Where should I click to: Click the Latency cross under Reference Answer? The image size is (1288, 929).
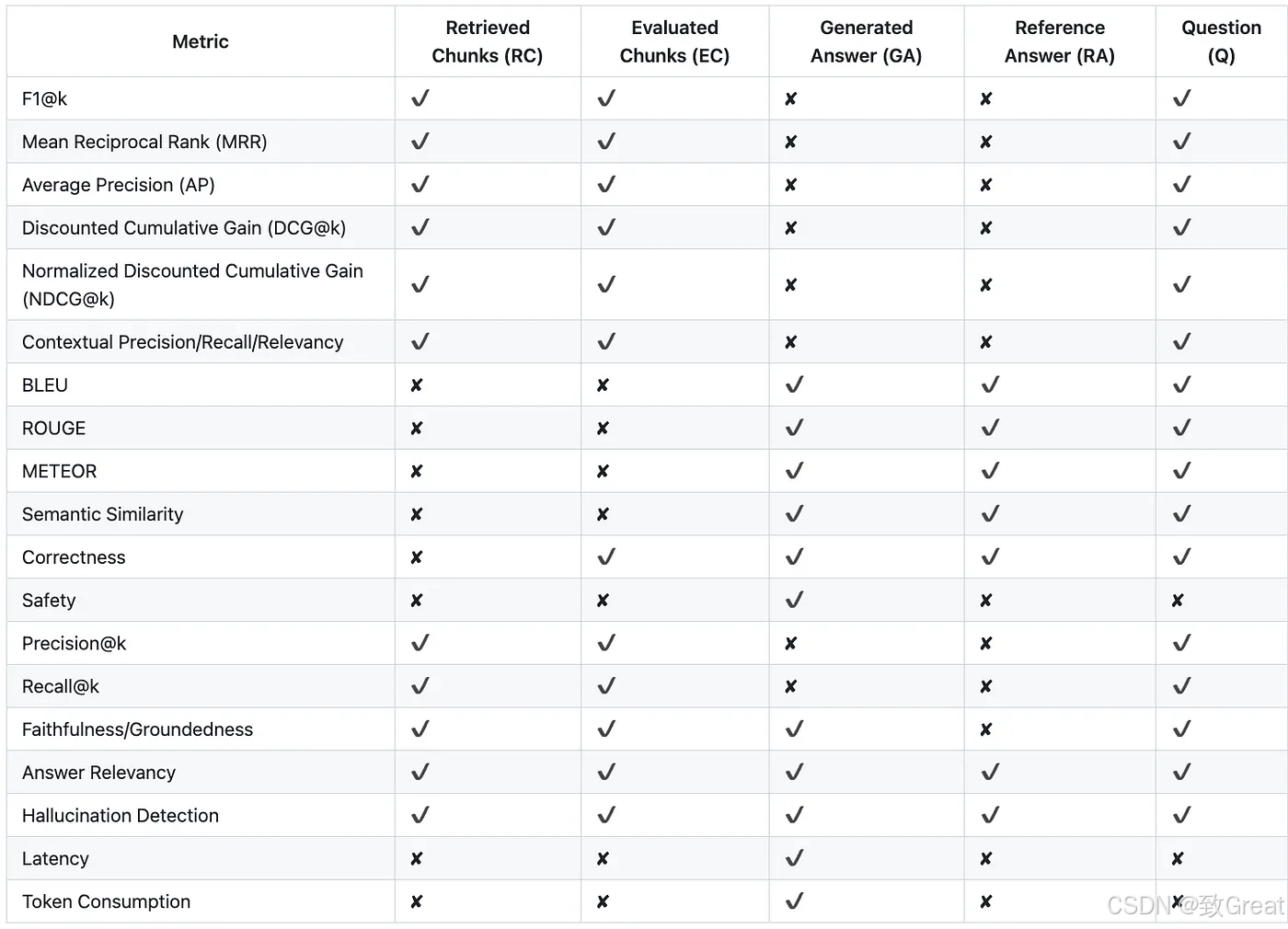click(986, 859)
